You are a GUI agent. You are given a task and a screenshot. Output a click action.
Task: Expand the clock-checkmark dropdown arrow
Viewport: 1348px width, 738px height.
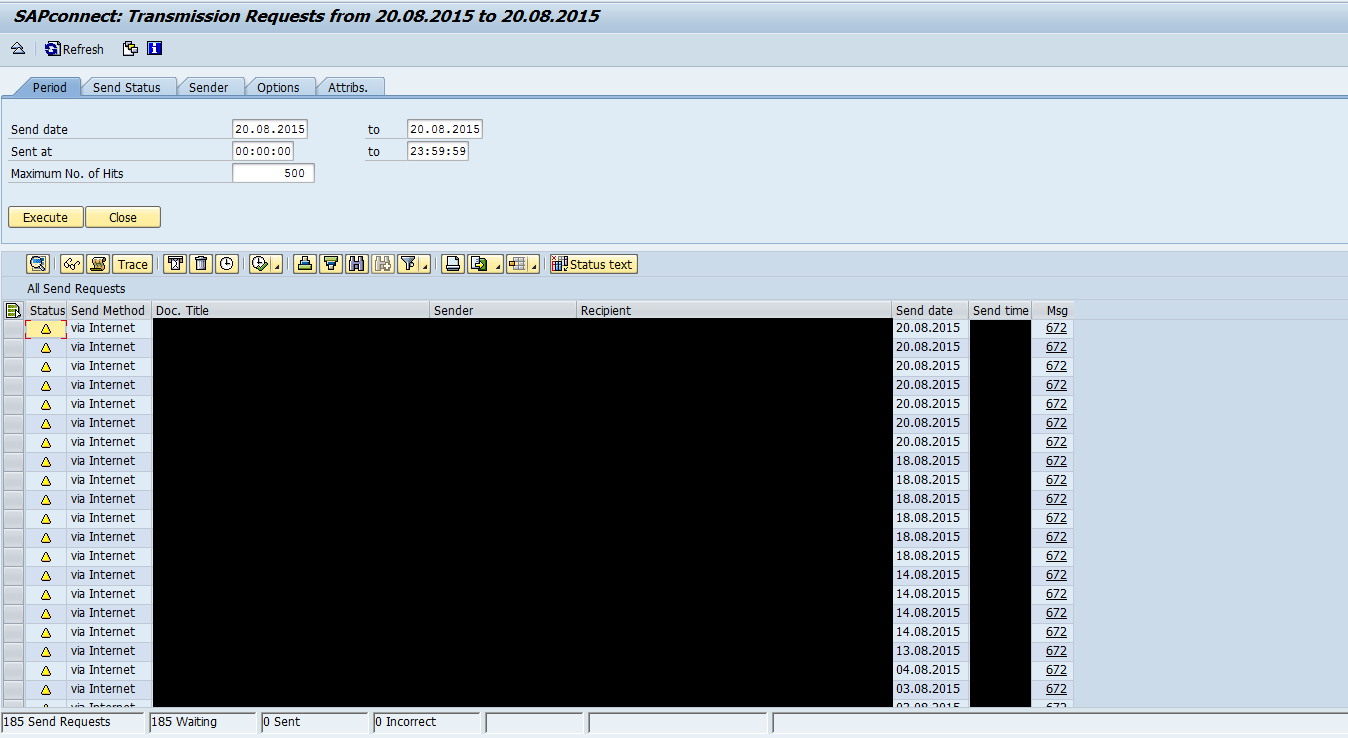tap(277, 264)
